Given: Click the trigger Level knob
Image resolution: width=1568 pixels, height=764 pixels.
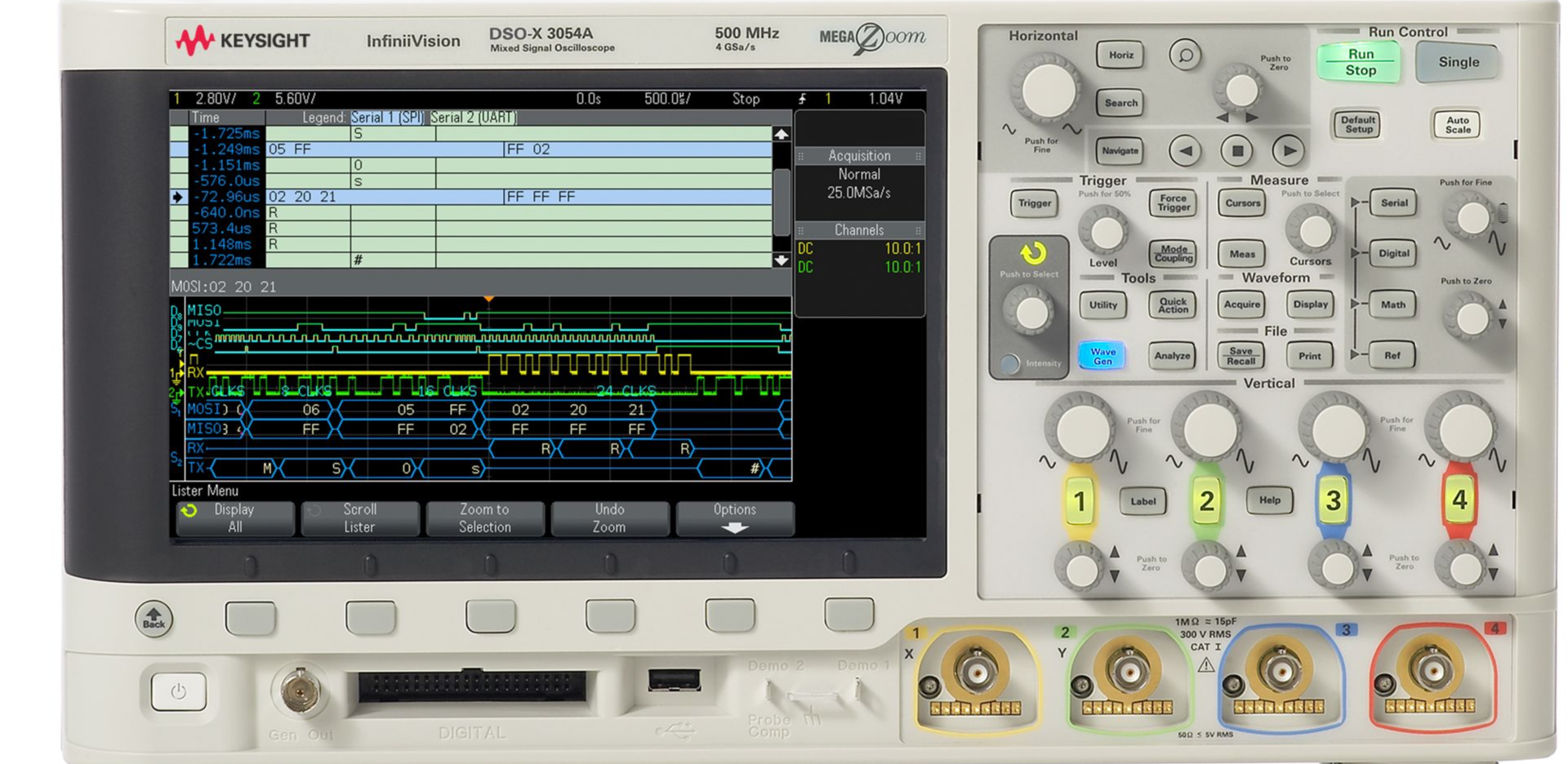Looking at the screenshot, I should click(x=1104, y=232).
